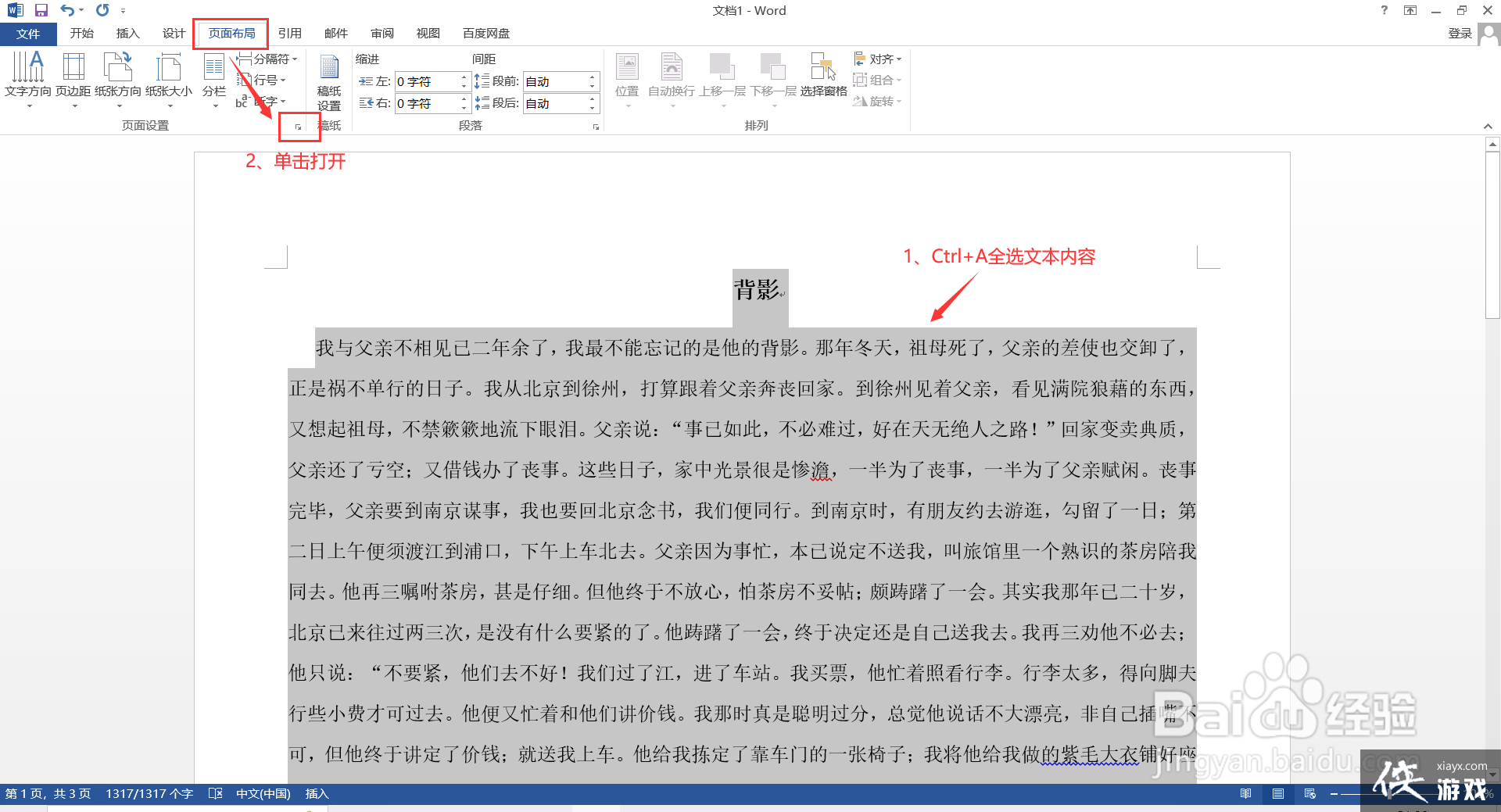Open the 页边距 margins gallery

point(73,80)
